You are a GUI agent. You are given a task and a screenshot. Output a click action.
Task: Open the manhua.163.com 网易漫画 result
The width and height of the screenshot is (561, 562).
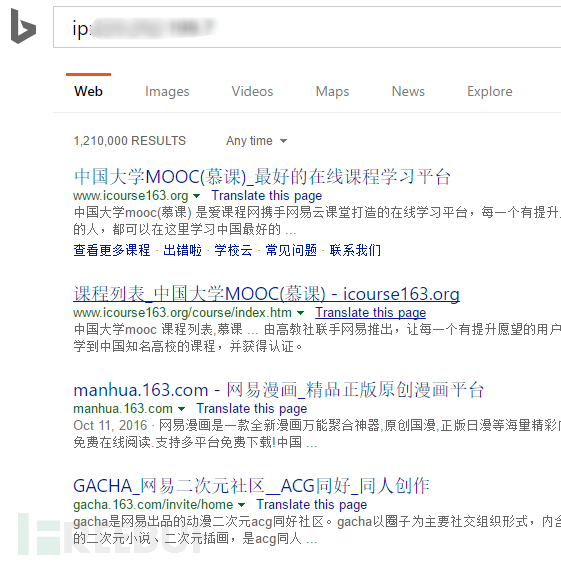tap(279, 390)
